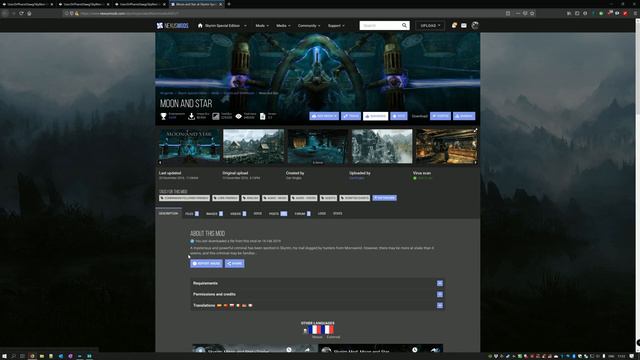The image size is (640, 360).
Task: Expand the Permissions and credits section
Action: [317, 294]
